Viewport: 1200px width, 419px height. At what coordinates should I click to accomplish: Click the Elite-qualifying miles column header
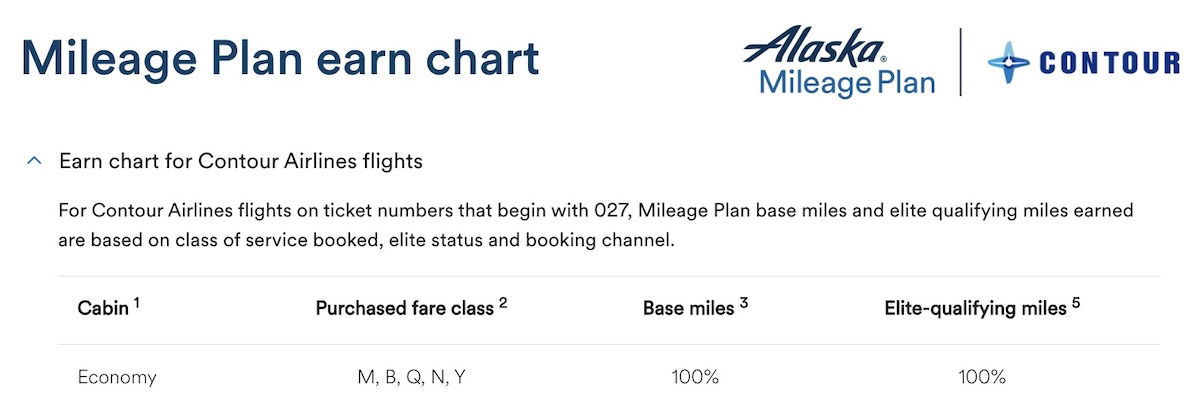(976, 309)
